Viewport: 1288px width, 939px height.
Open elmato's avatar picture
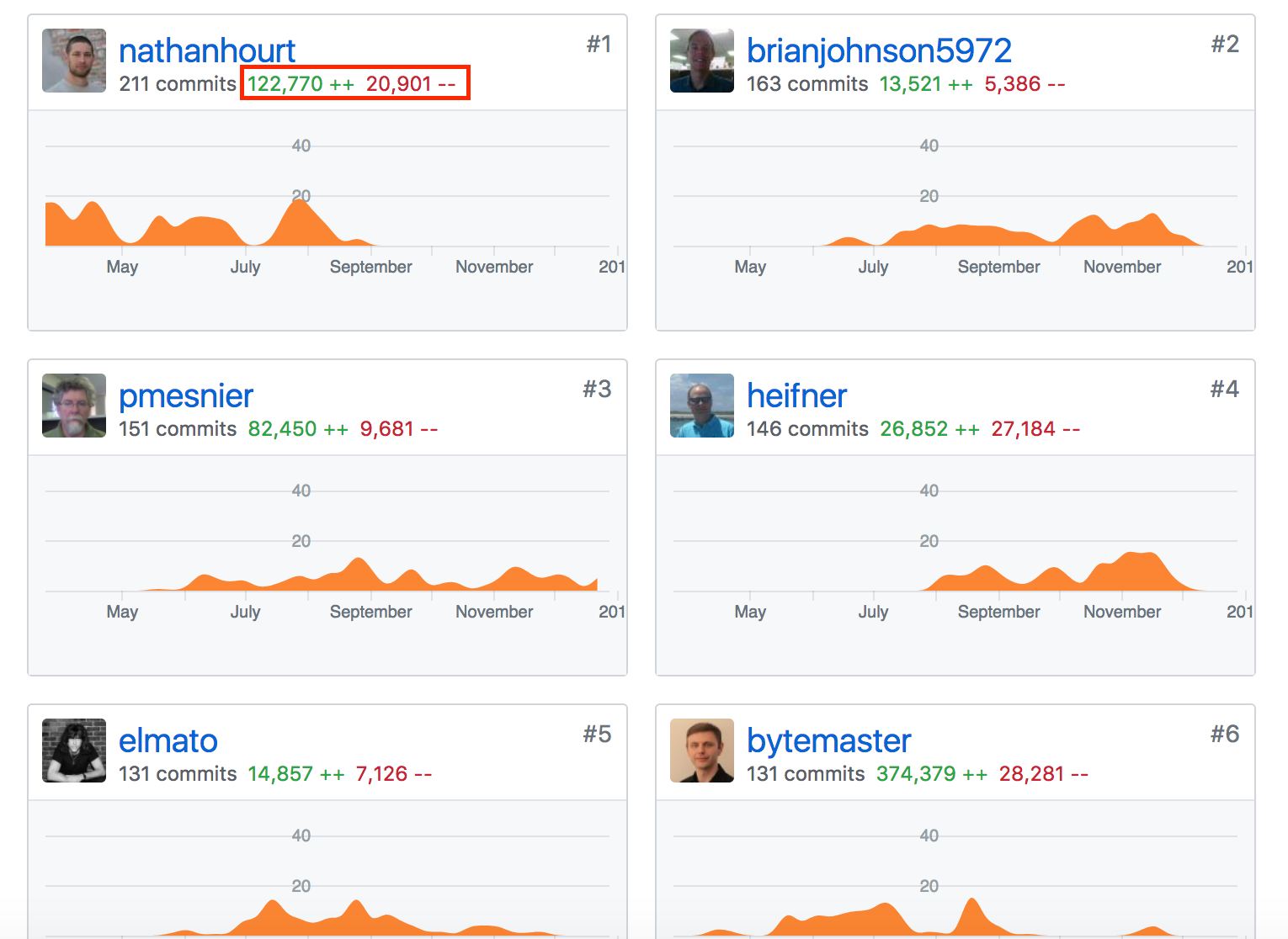[74, 751]
